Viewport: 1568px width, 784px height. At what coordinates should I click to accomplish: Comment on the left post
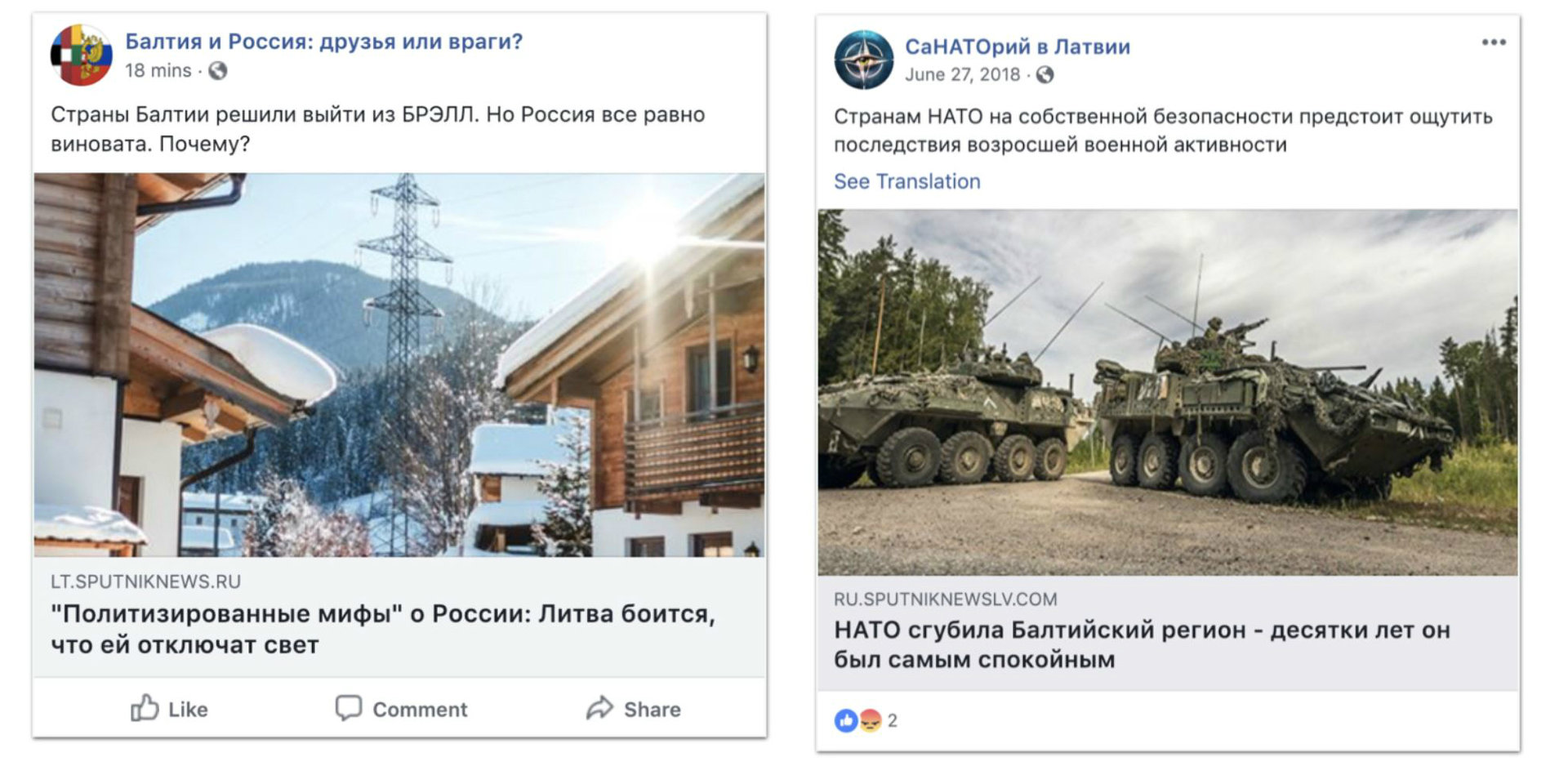(x=401, y=709)
